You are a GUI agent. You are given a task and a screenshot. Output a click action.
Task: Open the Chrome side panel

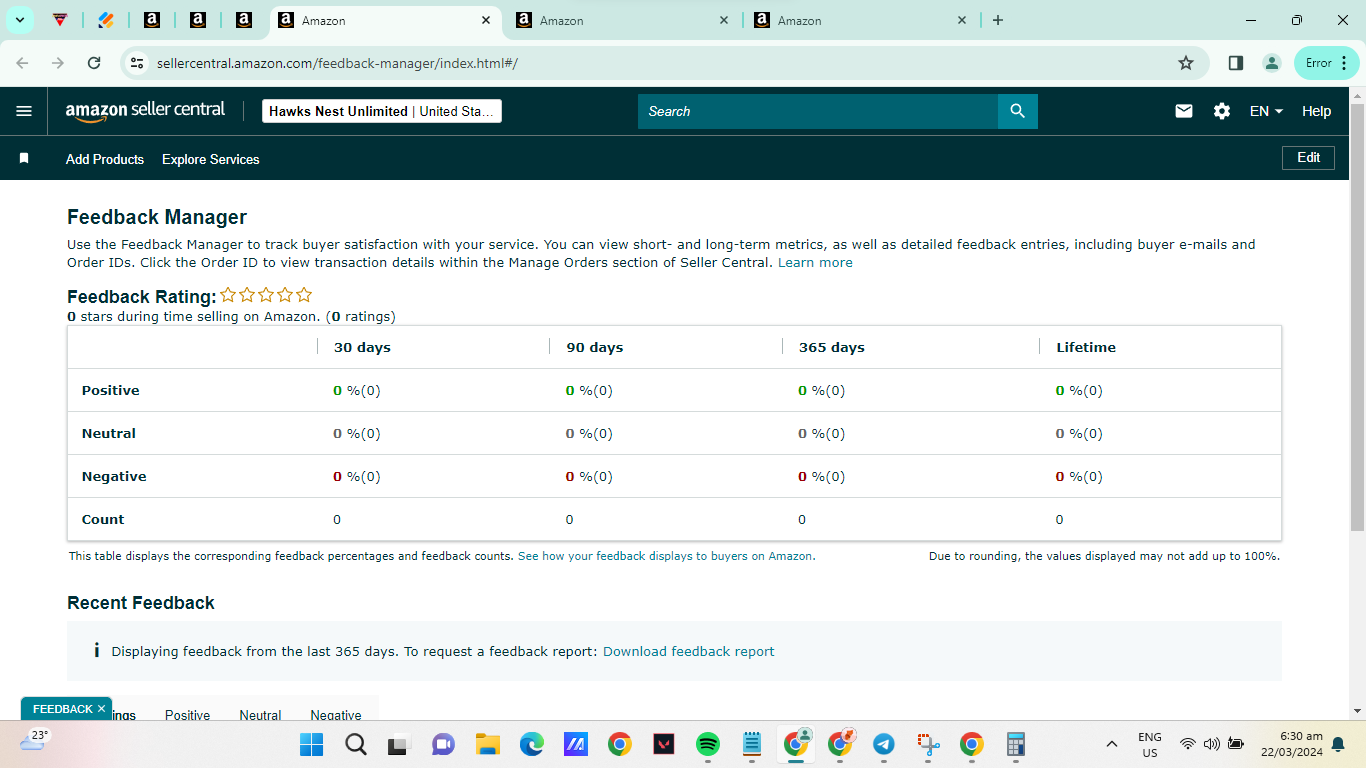coord(1236,63)
